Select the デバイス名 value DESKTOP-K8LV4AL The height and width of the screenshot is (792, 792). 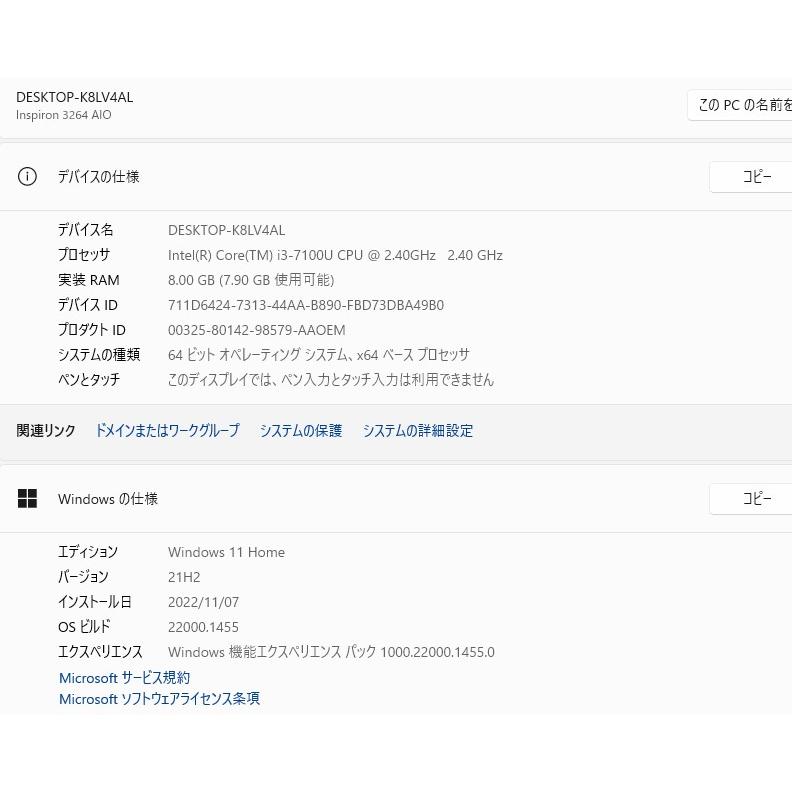coord(226,230)
